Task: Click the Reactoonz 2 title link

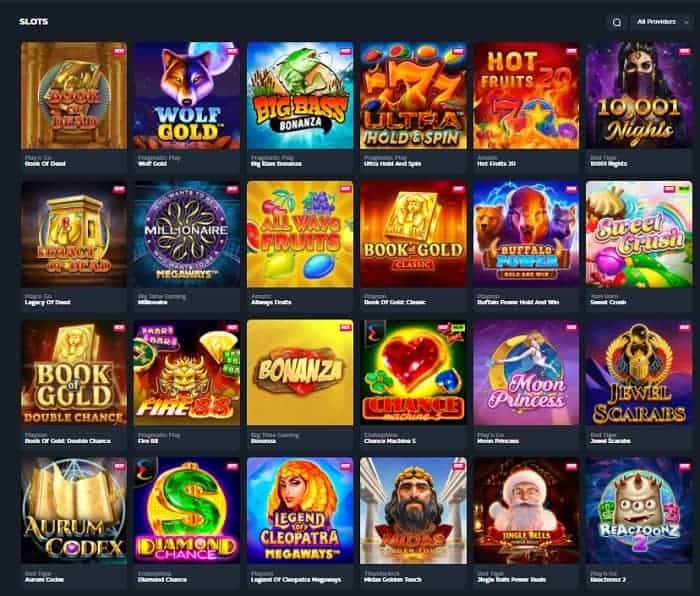Action: [x=608, y=579]
